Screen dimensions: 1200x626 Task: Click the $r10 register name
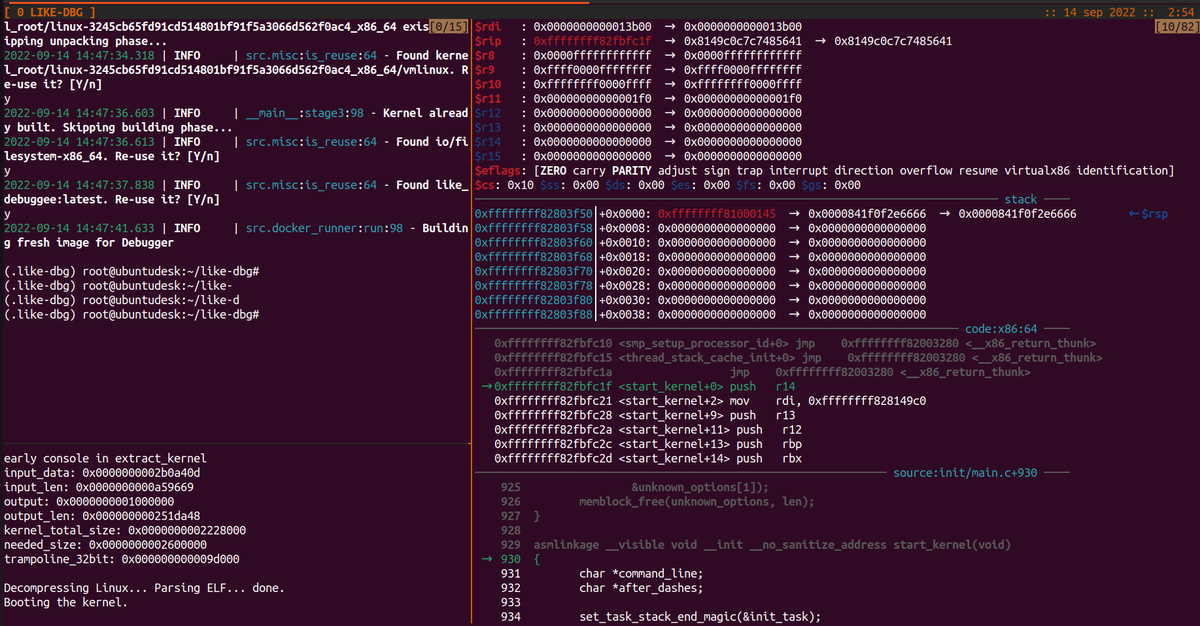(x=488, y=84)
